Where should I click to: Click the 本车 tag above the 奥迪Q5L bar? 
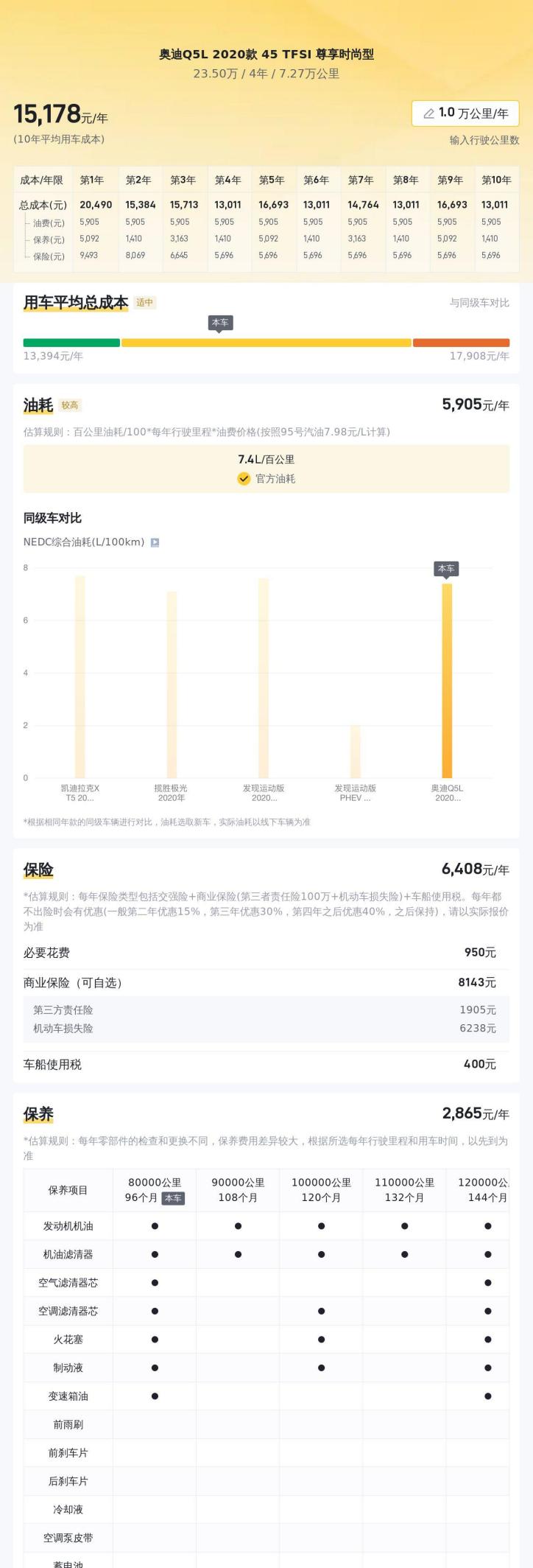pos(446,568)
